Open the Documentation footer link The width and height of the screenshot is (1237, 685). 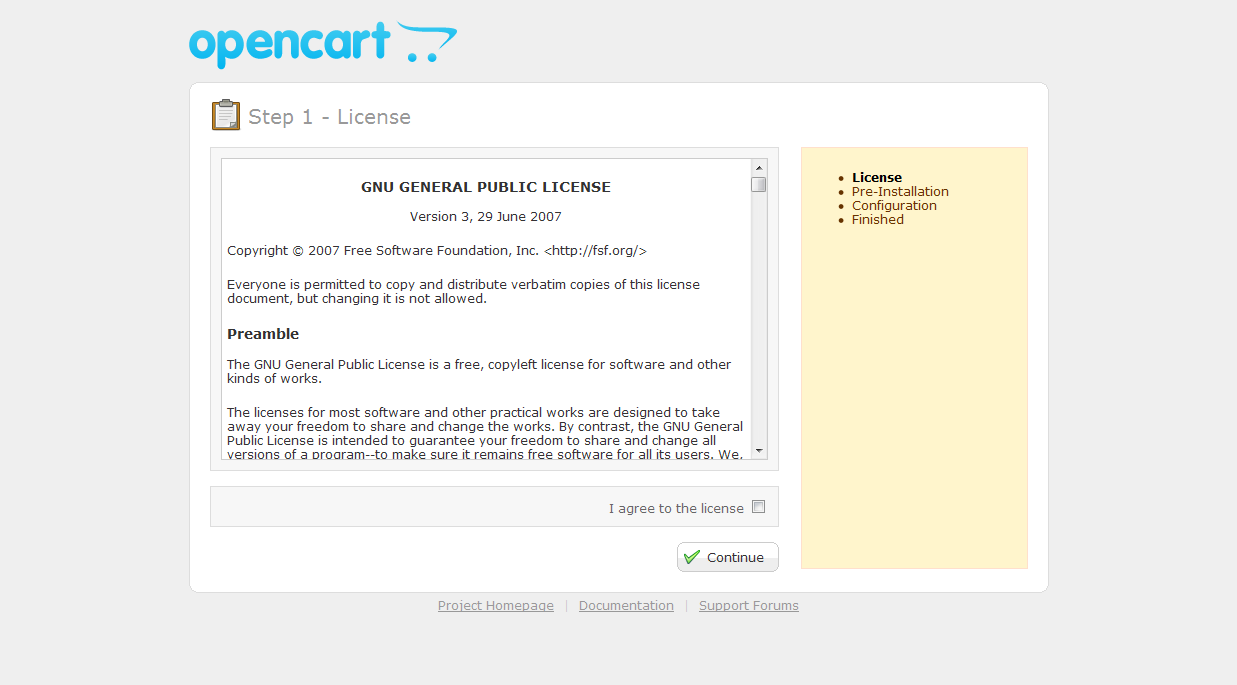[626, 606]
